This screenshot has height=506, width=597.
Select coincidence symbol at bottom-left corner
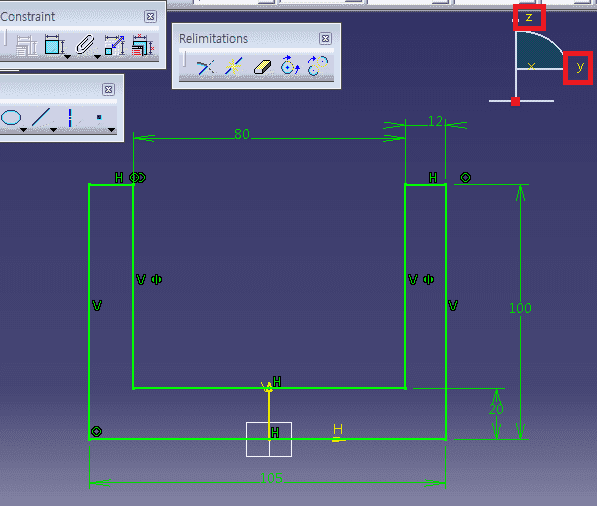97,431
